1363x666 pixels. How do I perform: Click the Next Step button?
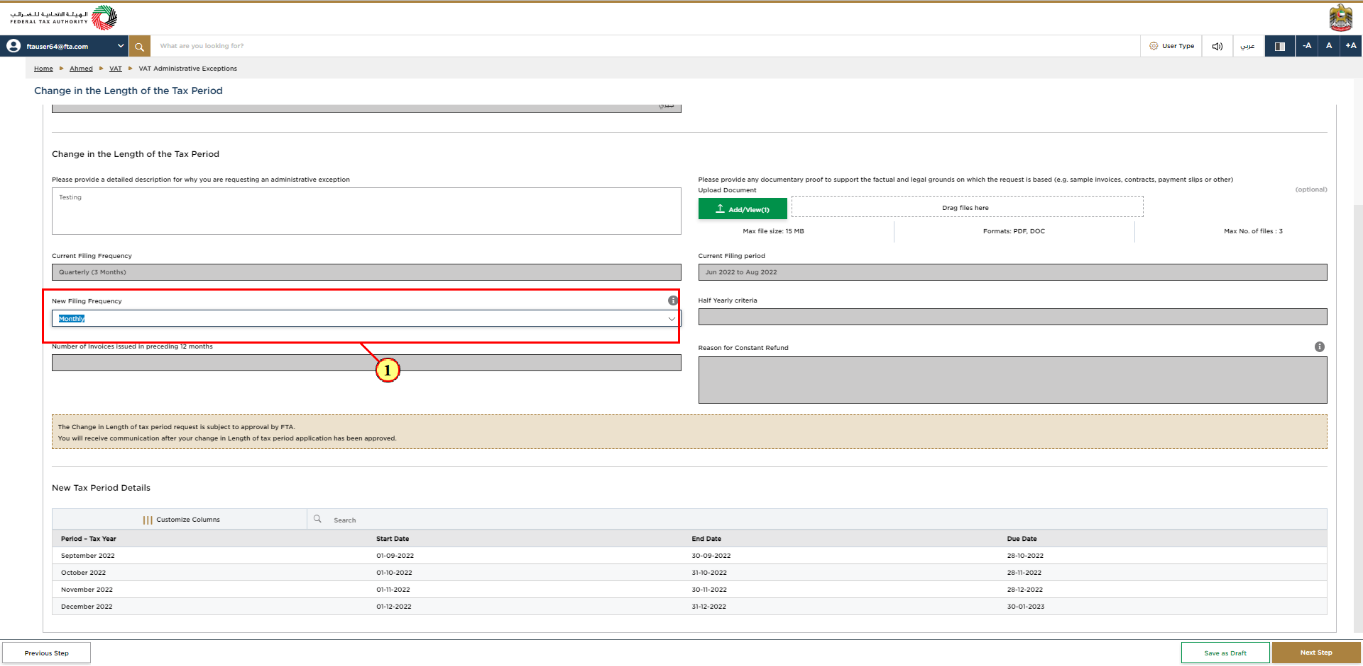click(1316, 653)
